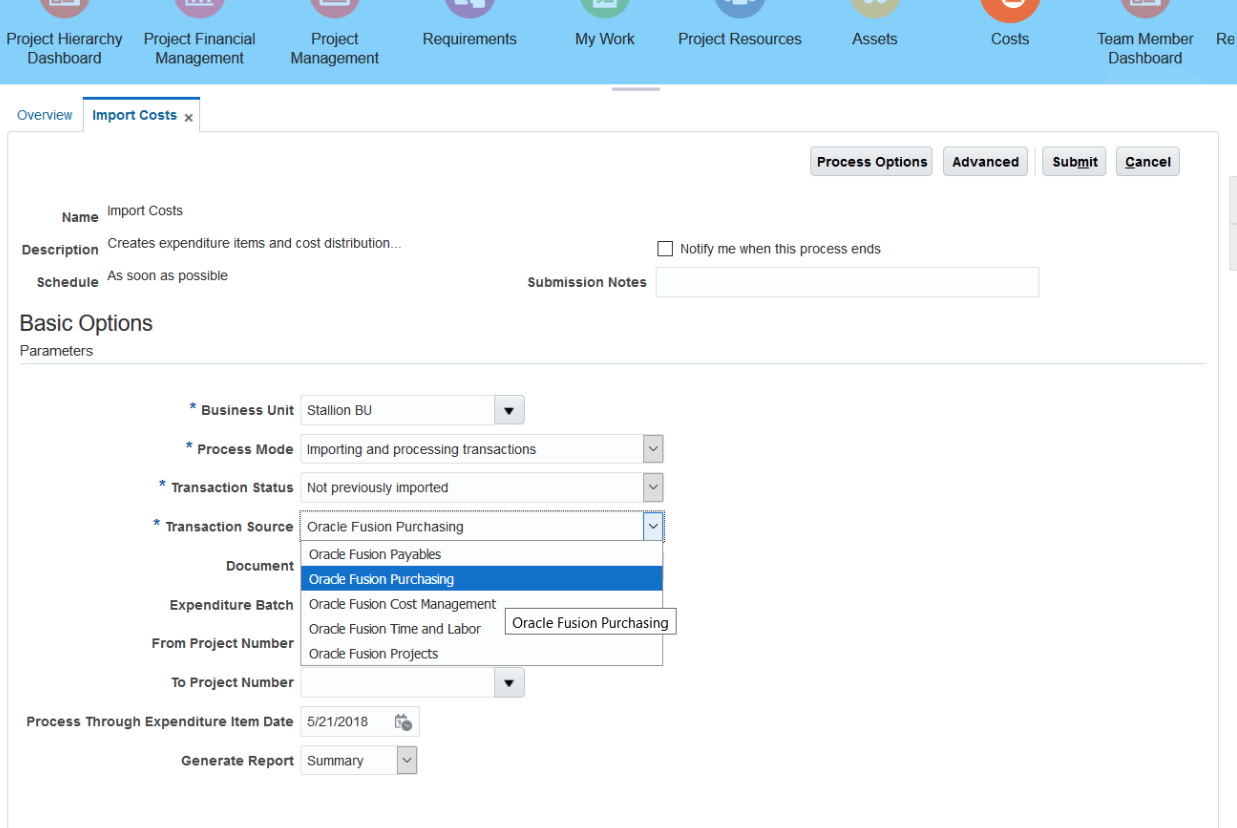Viewport: 1237px width, 828px height.
Task: Open the Project Management icon
Action: (335, 10)
